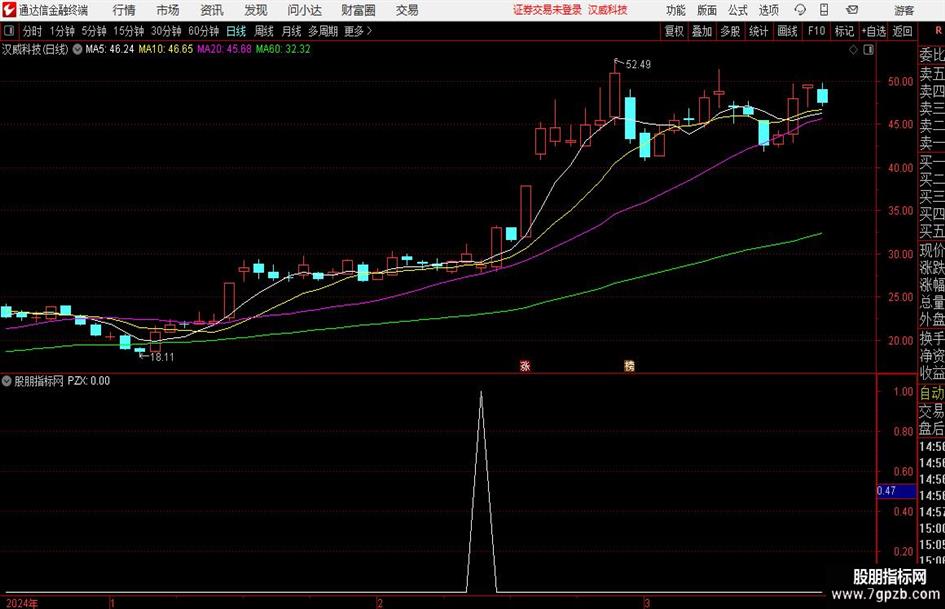Switch to 15分钟 period
Screen dimensions: 945x609
128,31
